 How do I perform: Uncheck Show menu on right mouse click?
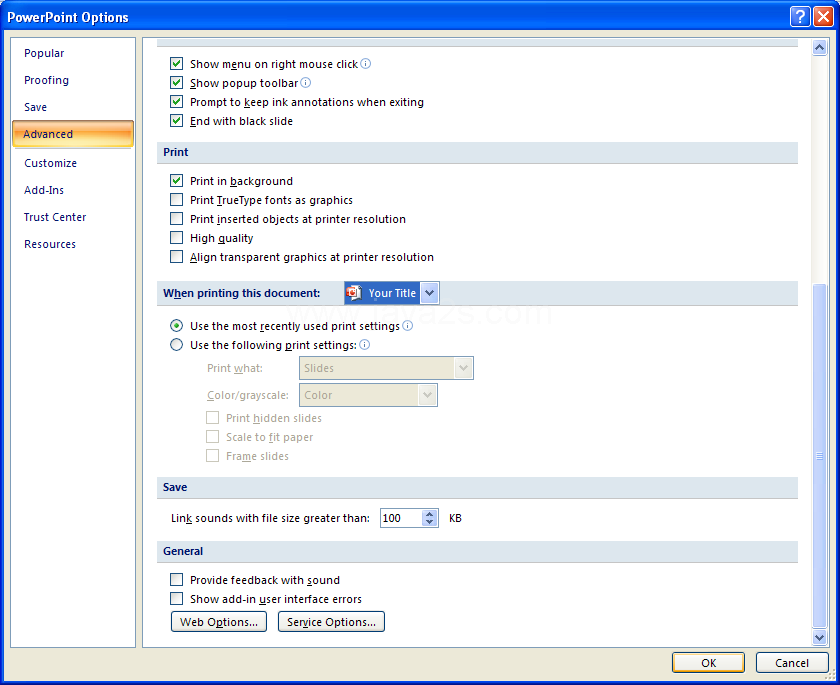tap(176, 64)
